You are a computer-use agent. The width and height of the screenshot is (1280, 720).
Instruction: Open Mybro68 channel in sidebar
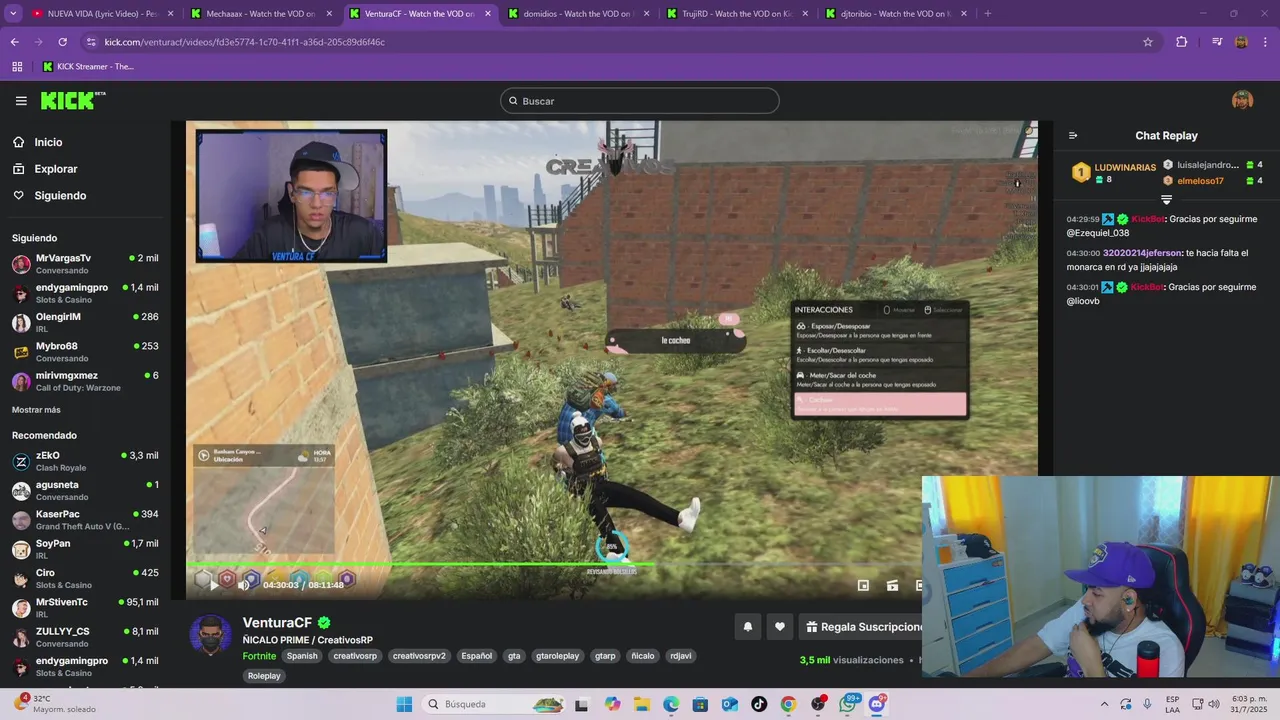(85, 352)
